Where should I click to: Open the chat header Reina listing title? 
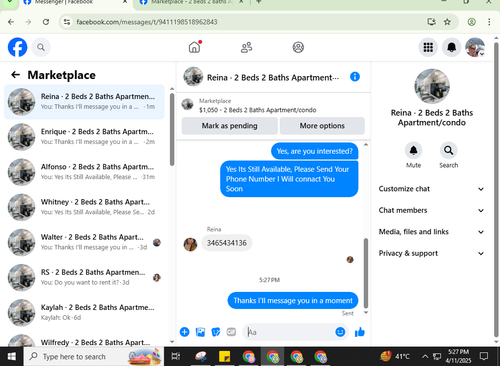click(273, 78)
